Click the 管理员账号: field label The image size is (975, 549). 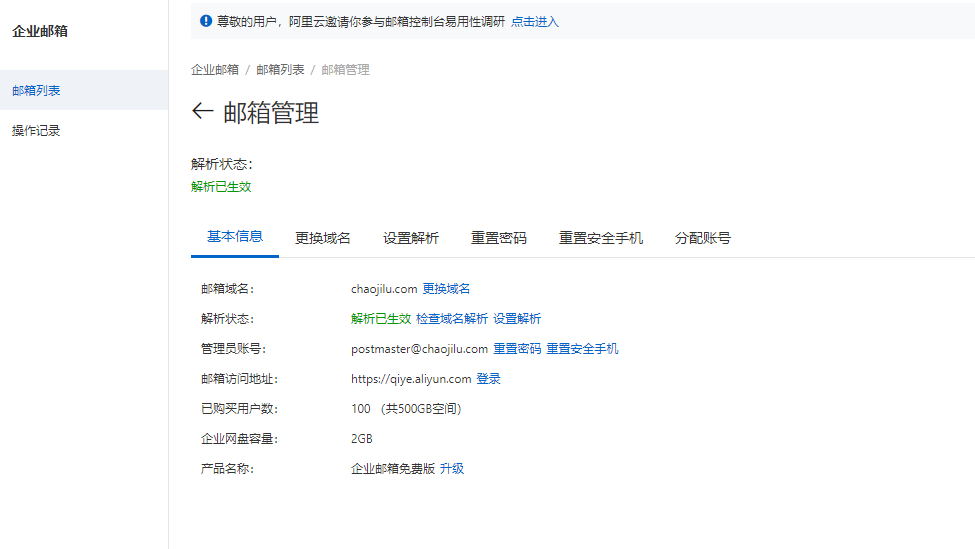tap(233, 349)
